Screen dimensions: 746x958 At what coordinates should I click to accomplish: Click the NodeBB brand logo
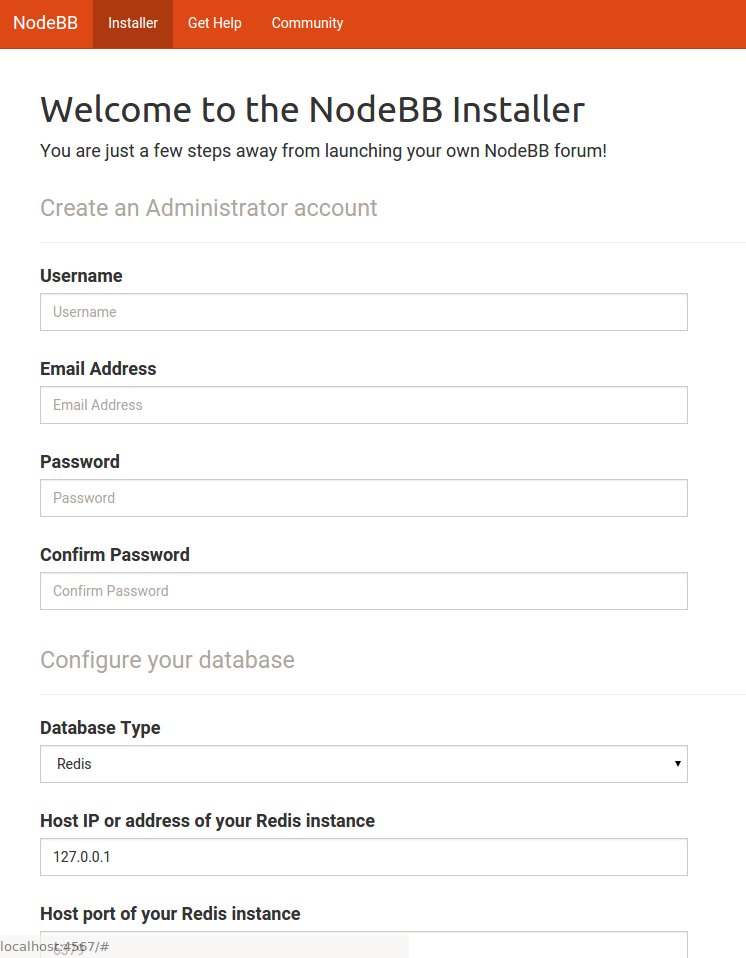click(45, 23)
